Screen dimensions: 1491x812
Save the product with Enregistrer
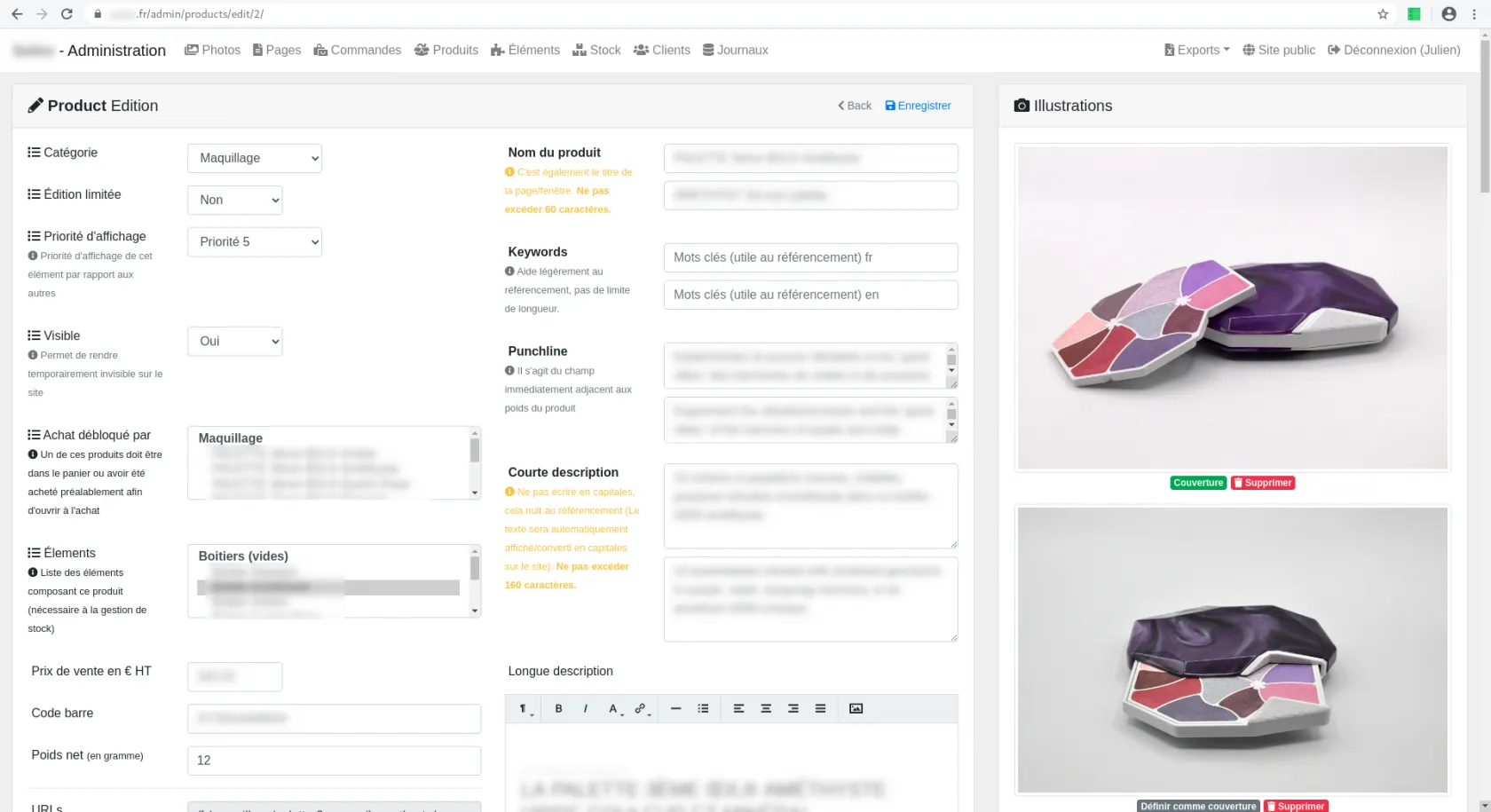coord(918,106)
